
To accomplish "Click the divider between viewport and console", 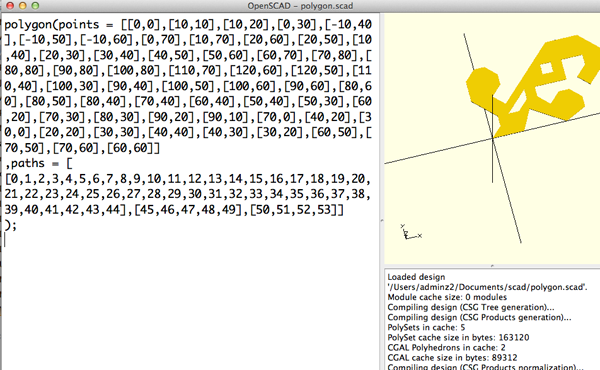I will click(x=492, y=266).
